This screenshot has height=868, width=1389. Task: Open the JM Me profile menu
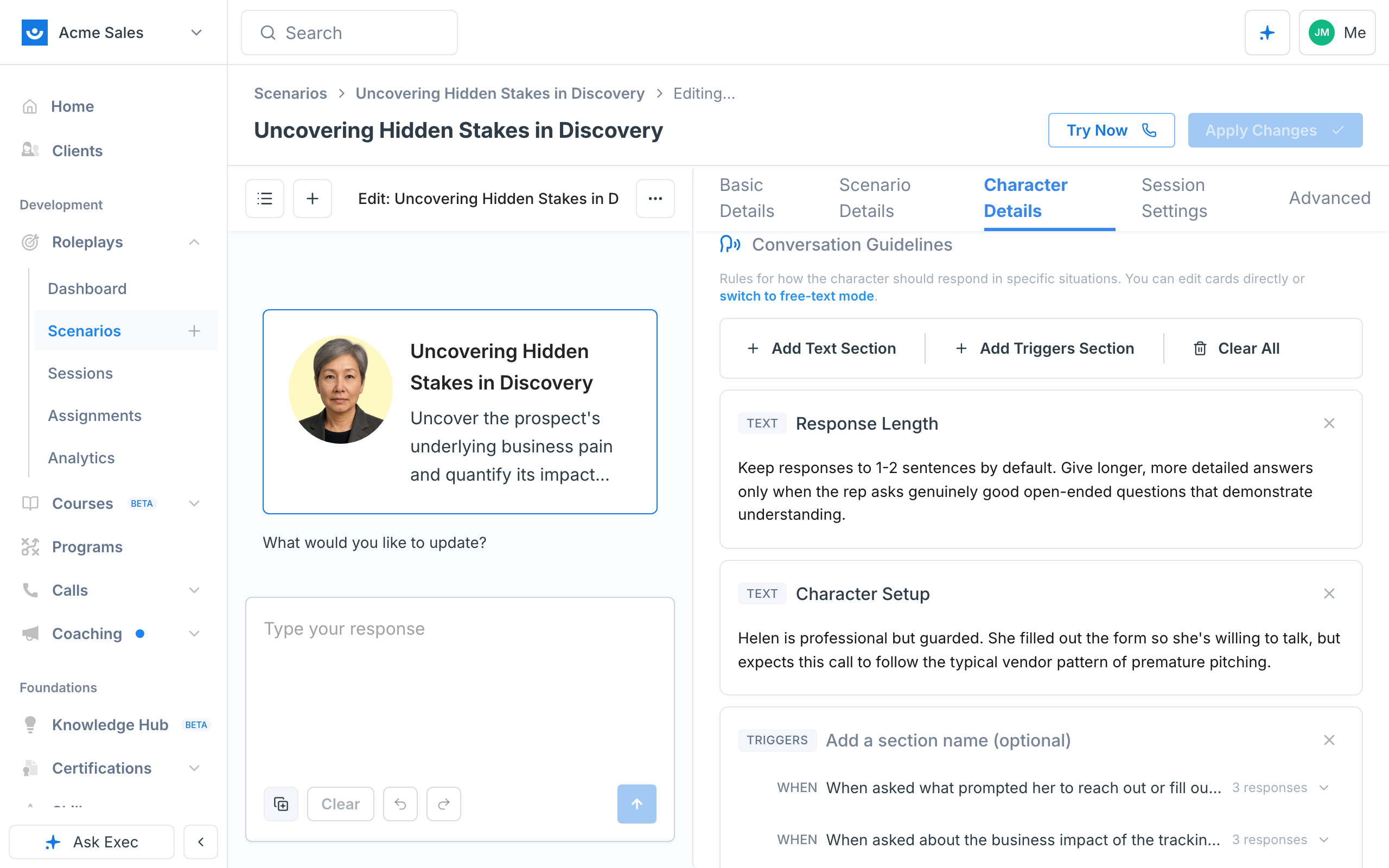(x=1337, y=33)
